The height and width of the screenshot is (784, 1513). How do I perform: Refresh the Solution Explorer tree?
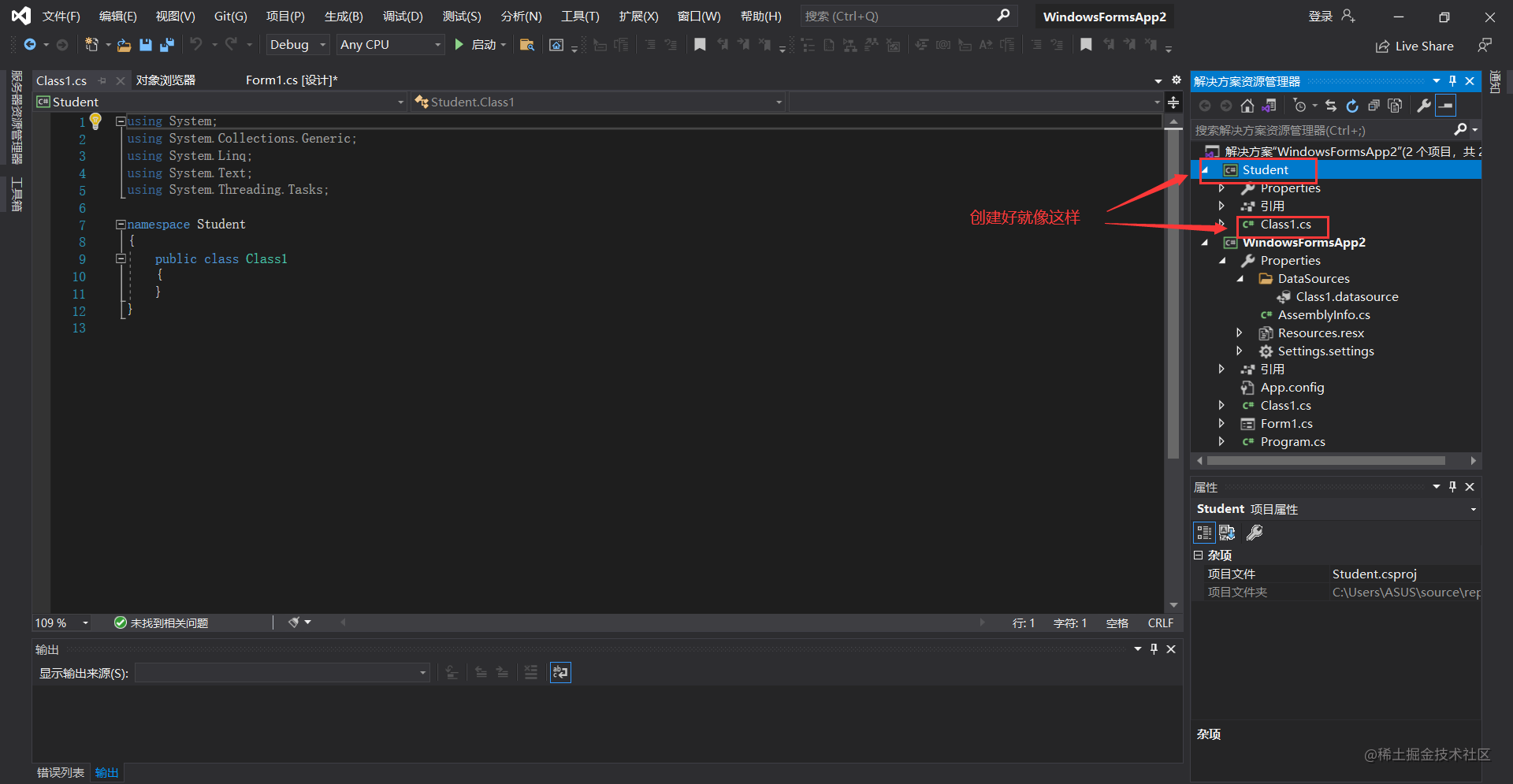(x=1352, y=106)
